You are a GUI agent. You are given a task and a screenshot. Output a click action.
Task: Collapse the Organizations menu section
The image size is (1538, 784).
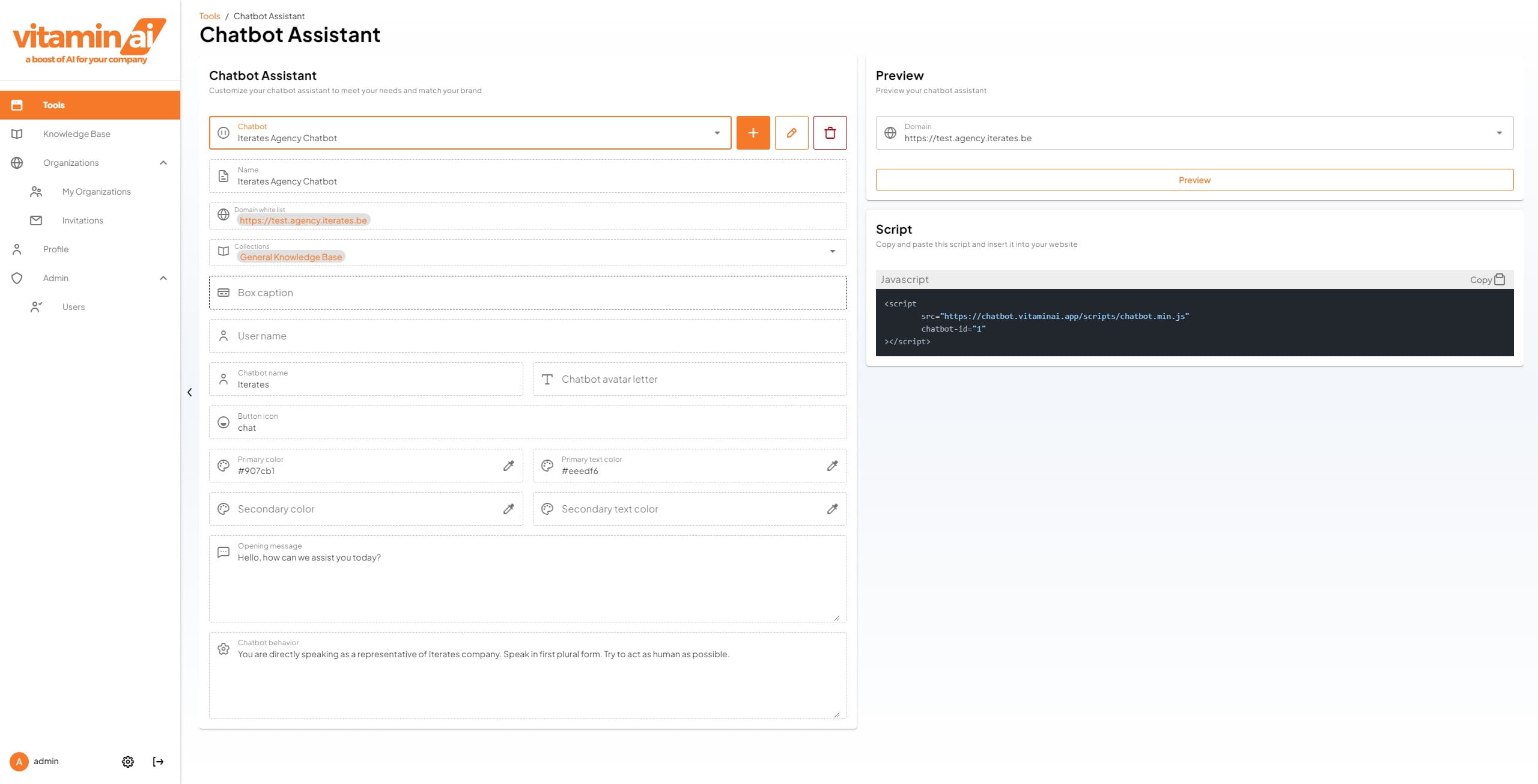point(163,163)
